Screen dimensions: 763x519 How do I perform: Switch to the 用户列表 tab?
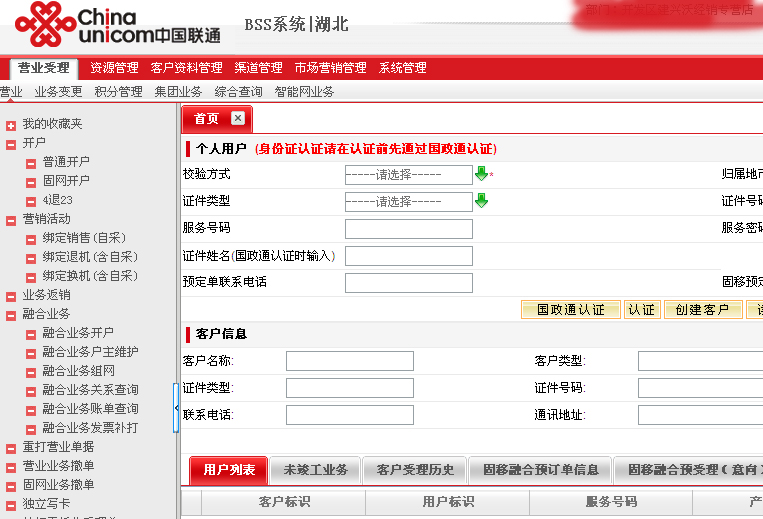pyautogui.click(x=229, y=470)
